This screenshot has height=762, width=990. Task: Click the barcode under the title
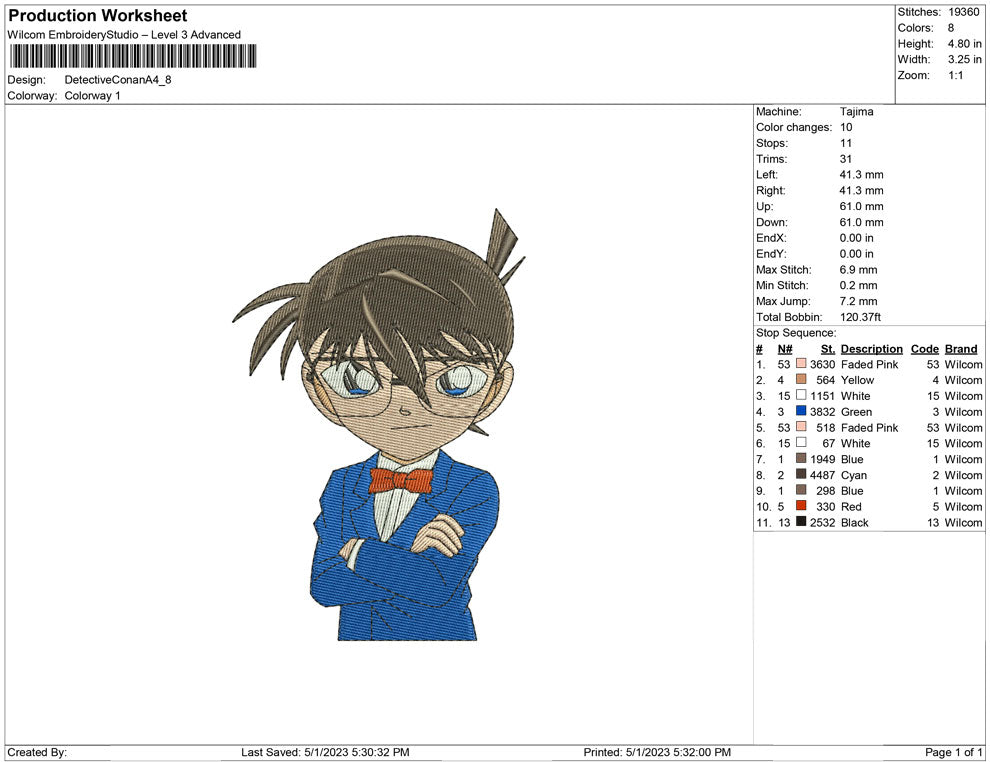click(x=133, y=56)
